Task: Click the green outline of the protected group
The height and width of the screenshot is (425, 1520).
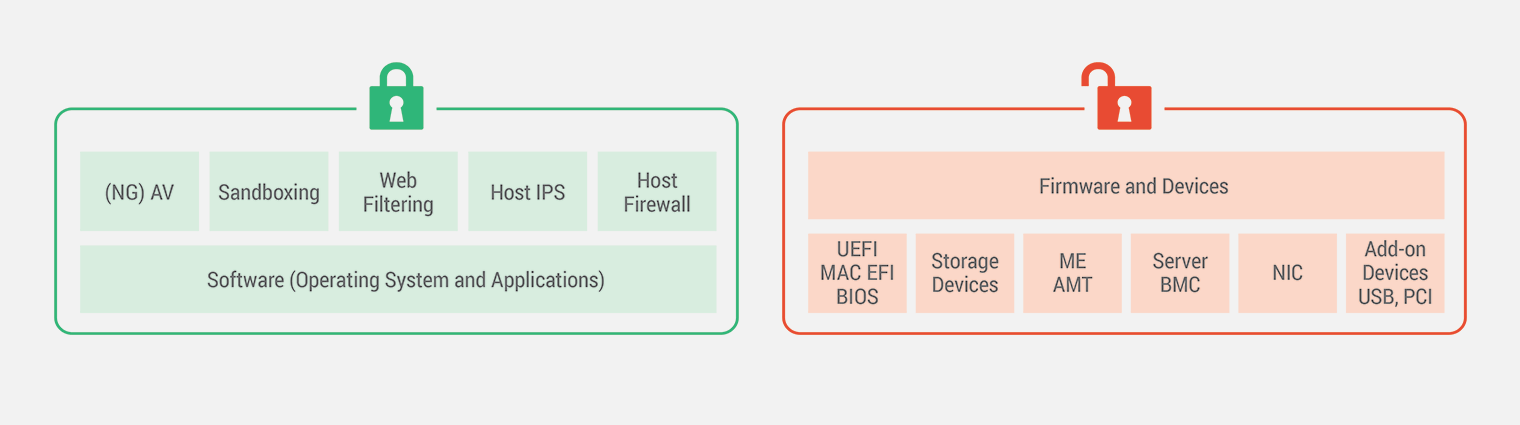Action: (56, 220)
